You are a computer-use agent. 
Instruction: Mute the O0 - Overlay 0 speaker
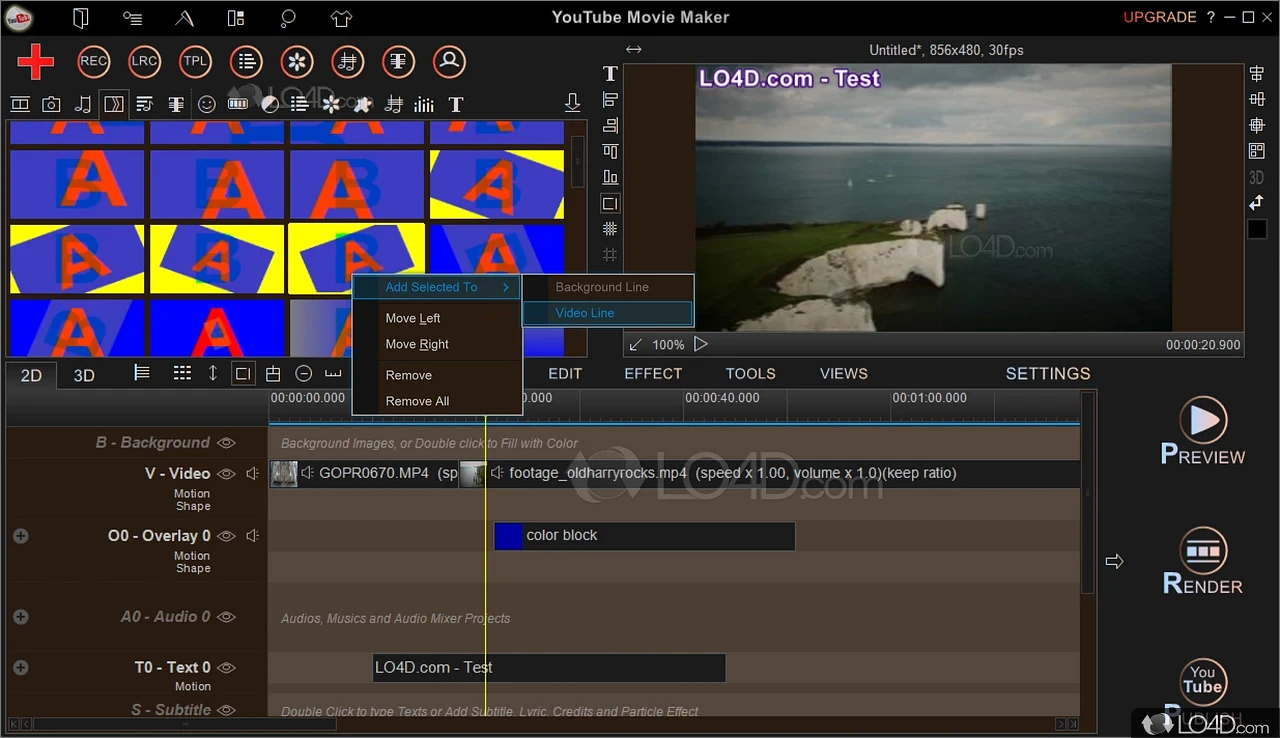pos(252,536)
